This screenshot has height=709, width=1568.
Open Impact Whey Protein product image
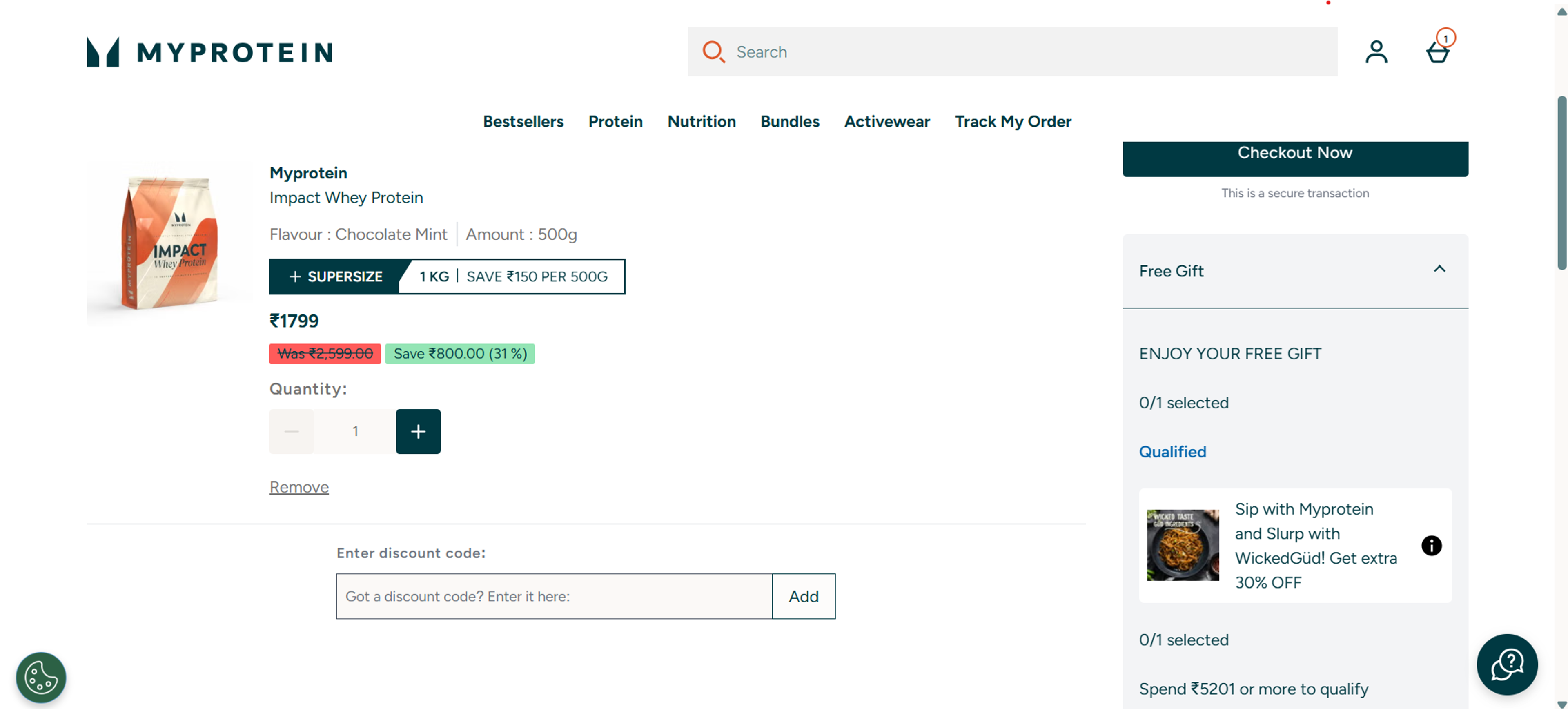(x=169, y=243)
